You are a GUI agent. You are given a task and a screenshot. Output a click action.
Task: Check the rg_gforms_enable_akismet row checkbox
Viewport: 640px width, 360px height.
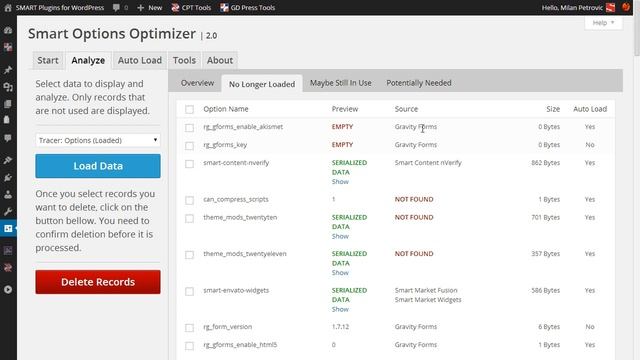(x=189, y=128)
